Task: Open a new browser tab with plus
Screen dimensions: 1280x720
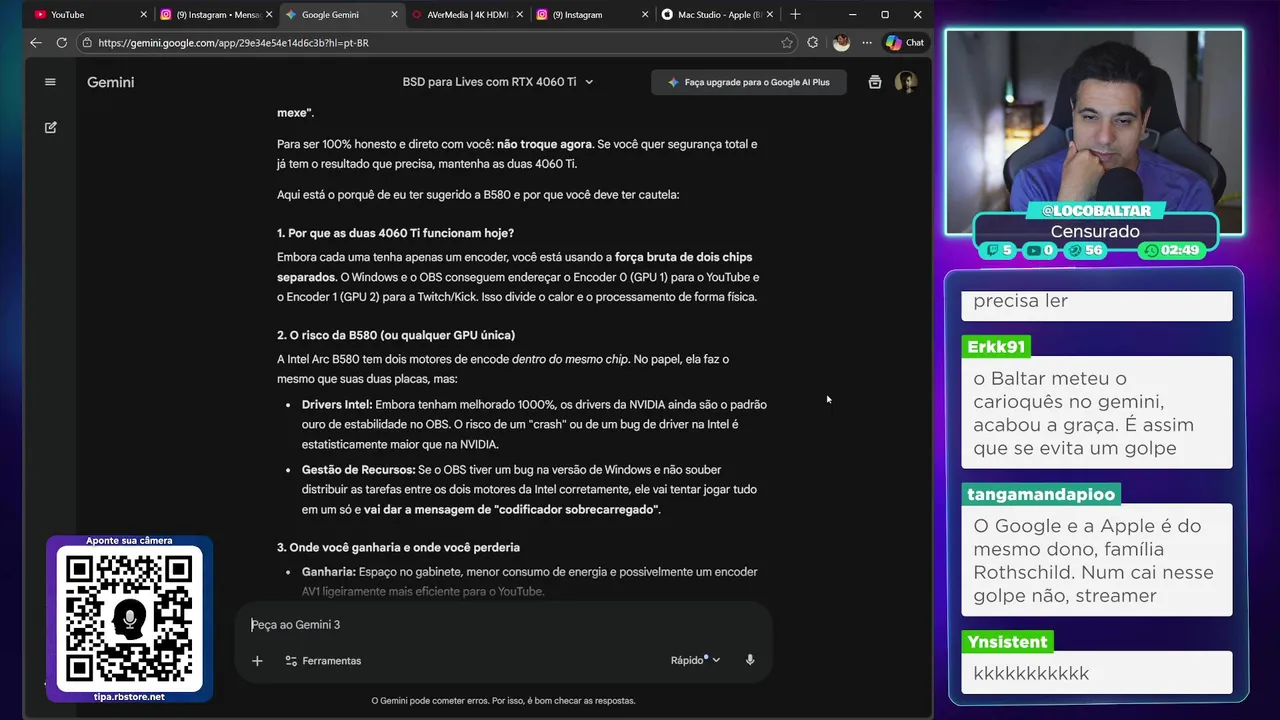Action: 795,14
